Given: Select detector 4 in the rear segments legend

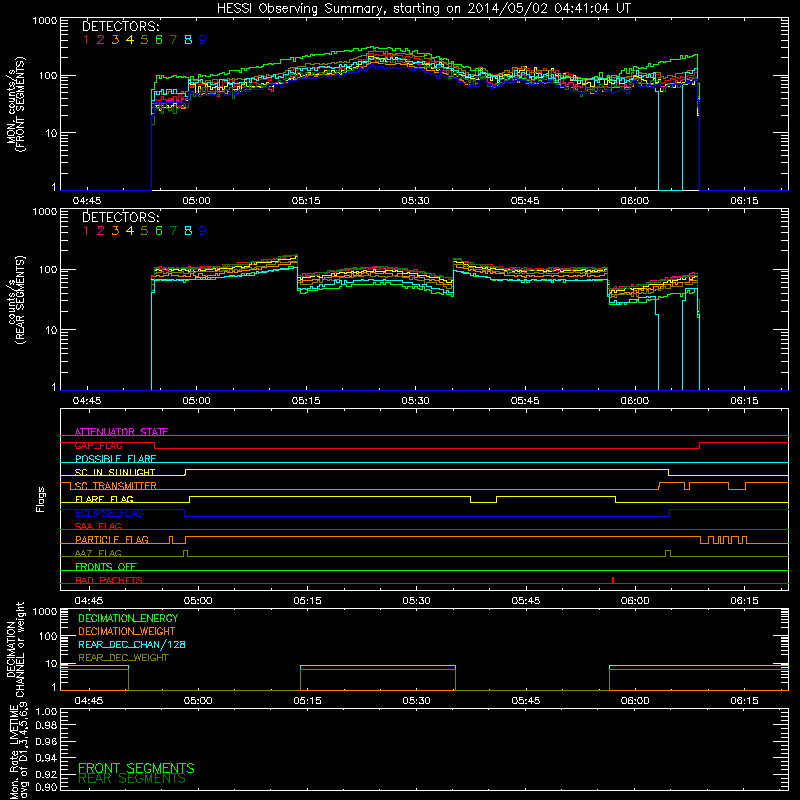Looking at the screenshot, I should 130,231.
